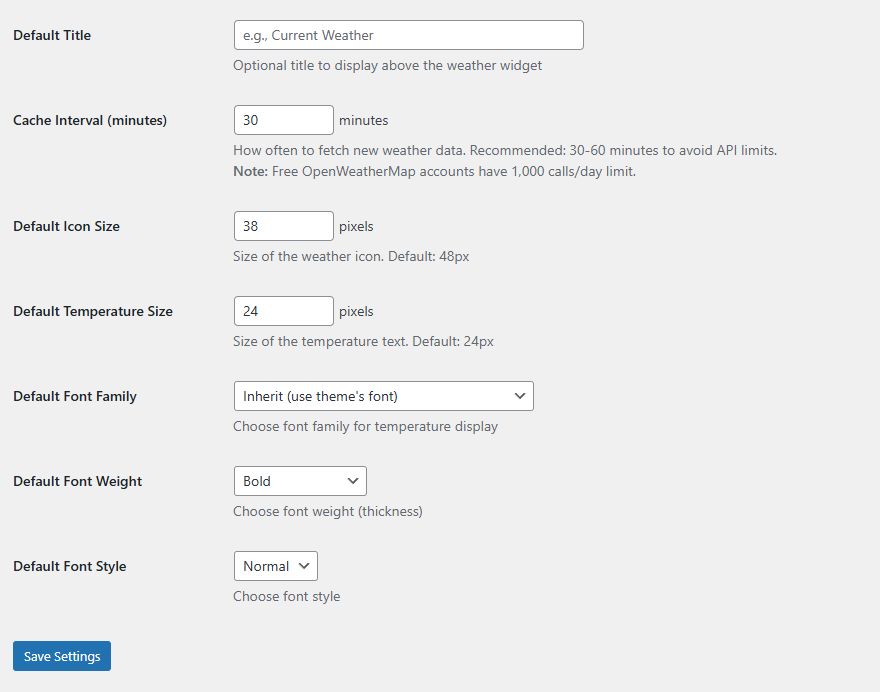Select the "Default Icon Size" label
880x692 pixels.
pyautogui.click(x=66, y=226)
